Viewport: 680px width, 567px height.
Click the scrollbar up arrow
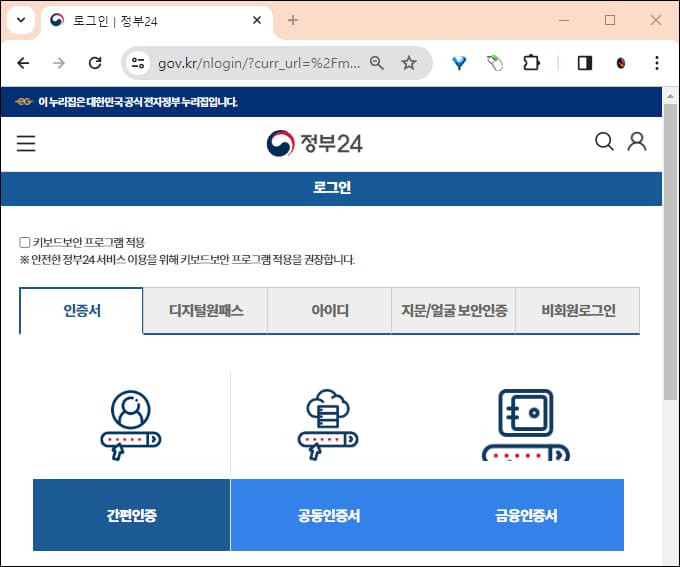[x=670, y=96]
